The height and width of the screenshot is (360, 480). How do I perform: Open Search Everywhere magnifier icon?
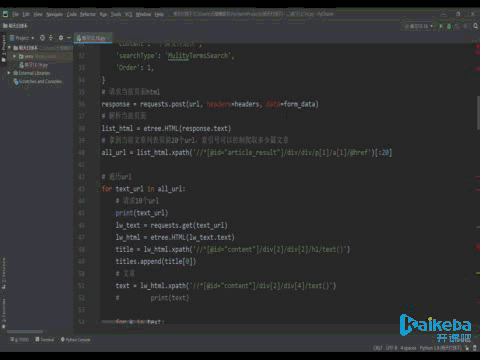click(475, 26)
